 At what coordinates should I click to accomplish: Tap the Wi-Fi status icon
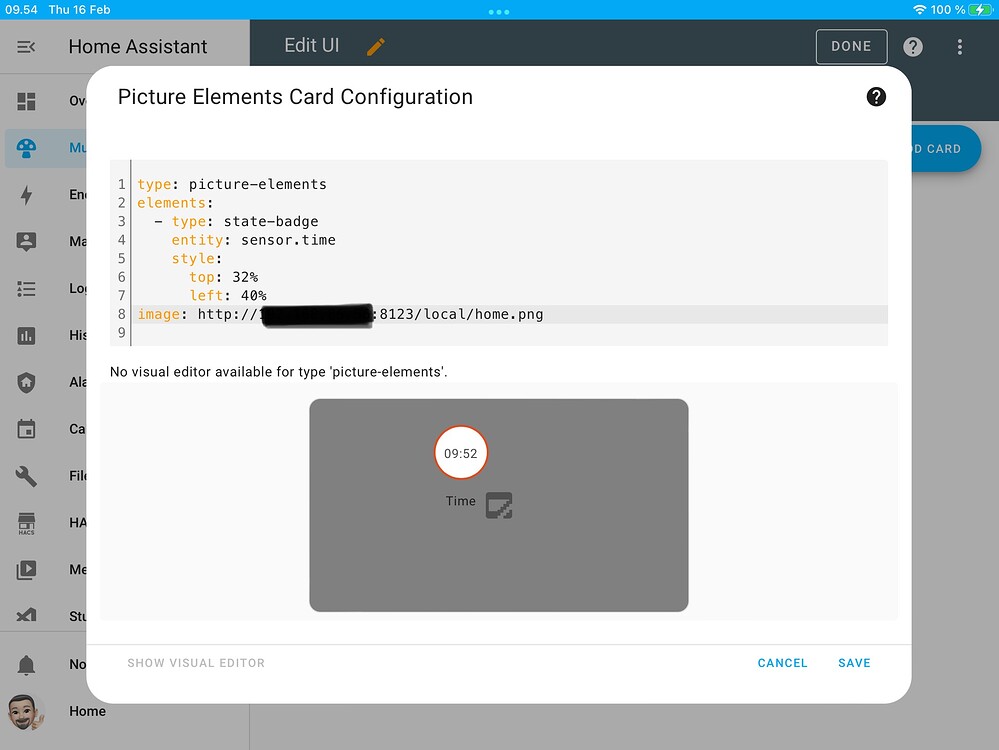tap(919, 10)
